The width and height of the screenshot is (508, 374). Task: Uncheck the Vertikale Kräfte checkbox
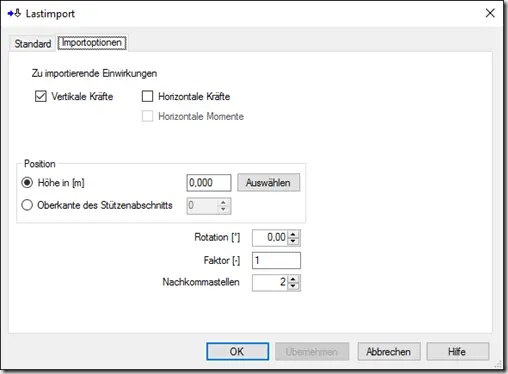pyautogui.click(x=41, y=96)
